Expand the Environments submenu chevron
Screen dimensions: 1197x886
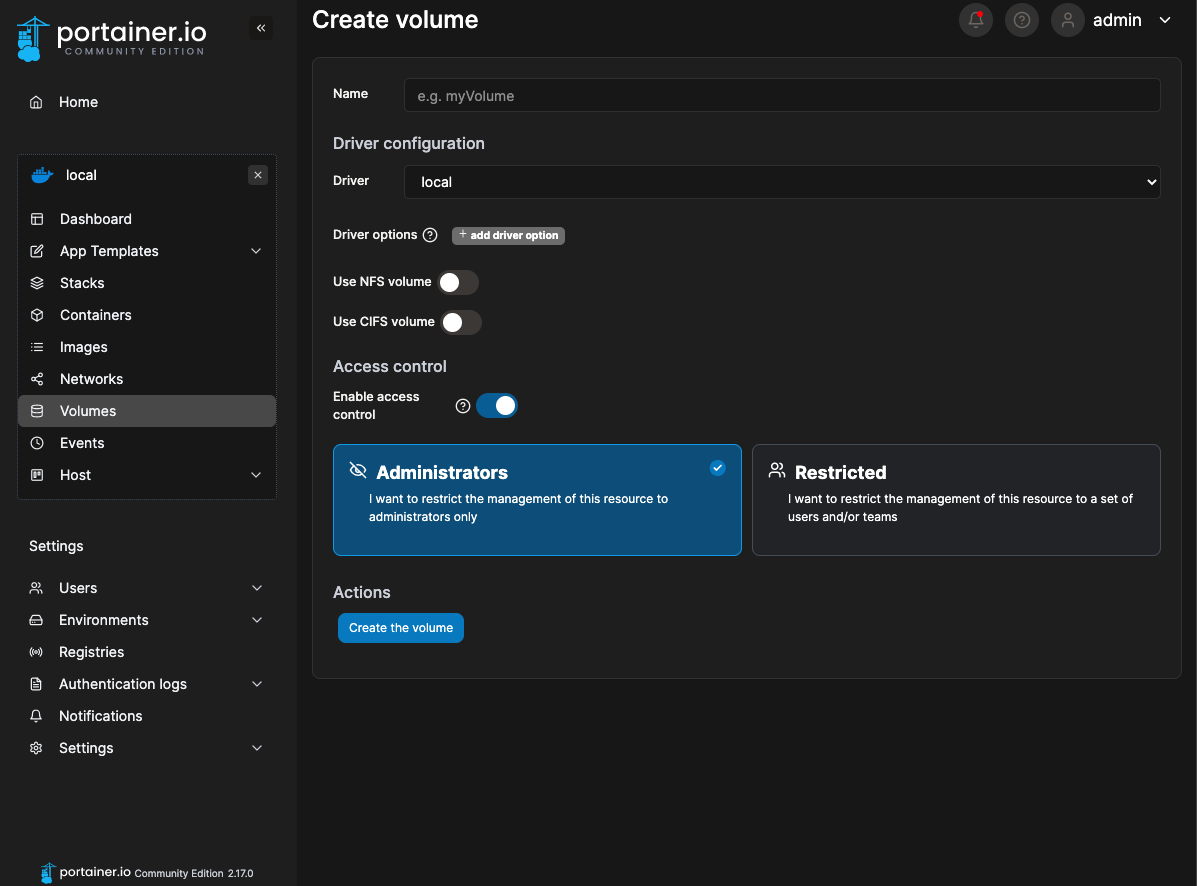click(256, 620)
